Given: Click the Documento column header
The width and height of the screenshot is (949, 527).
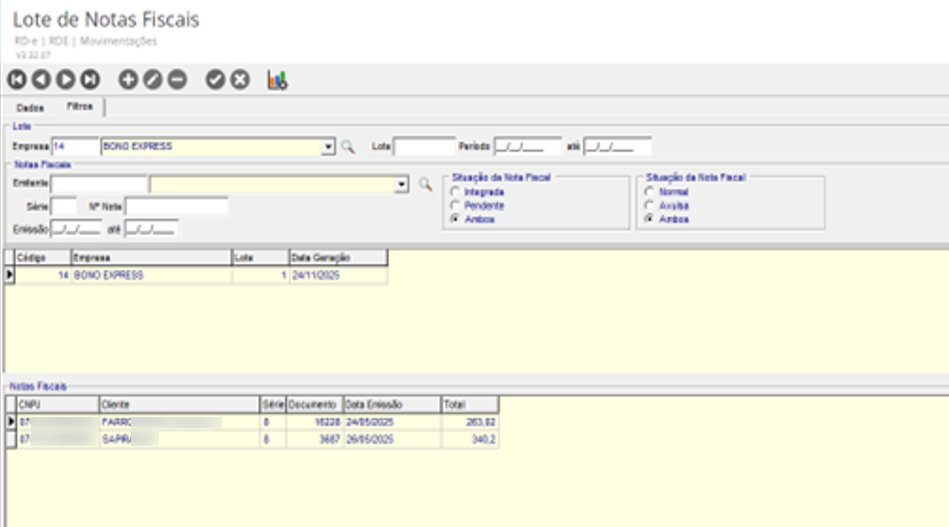Looking at the screenshot, I should [314, 405].
